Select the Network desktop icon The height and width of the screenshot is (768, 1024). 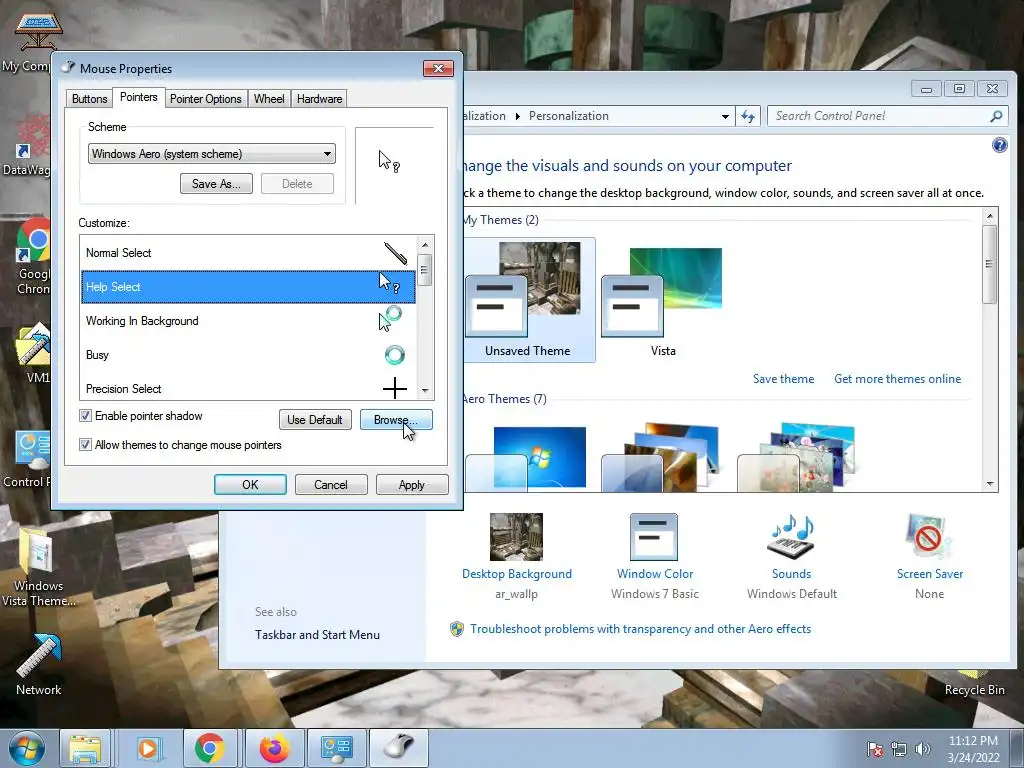point(39,665)
